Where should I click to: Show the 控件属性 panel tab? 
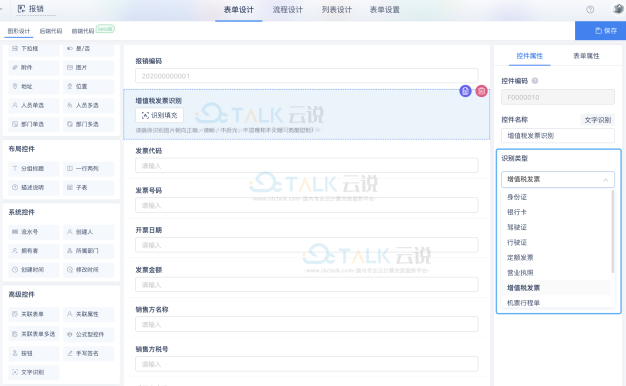(x=529, y=56)
